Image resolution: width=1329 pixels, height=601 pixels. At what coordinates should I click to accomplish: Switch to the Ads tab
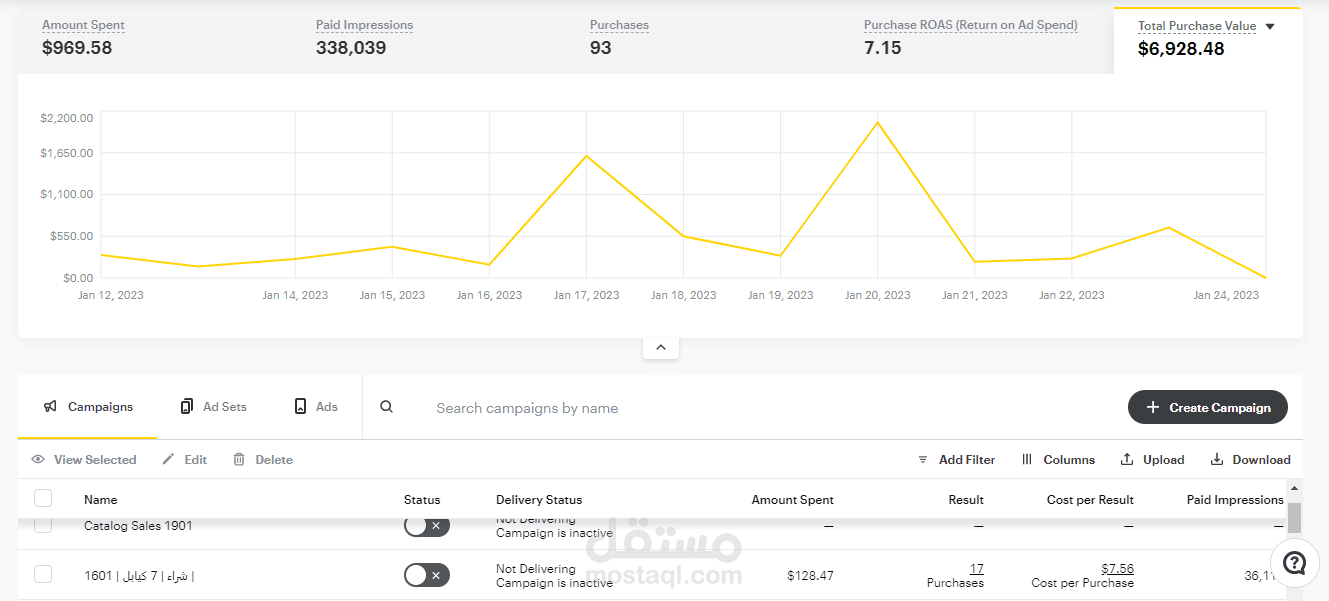(x=316, y=407)
